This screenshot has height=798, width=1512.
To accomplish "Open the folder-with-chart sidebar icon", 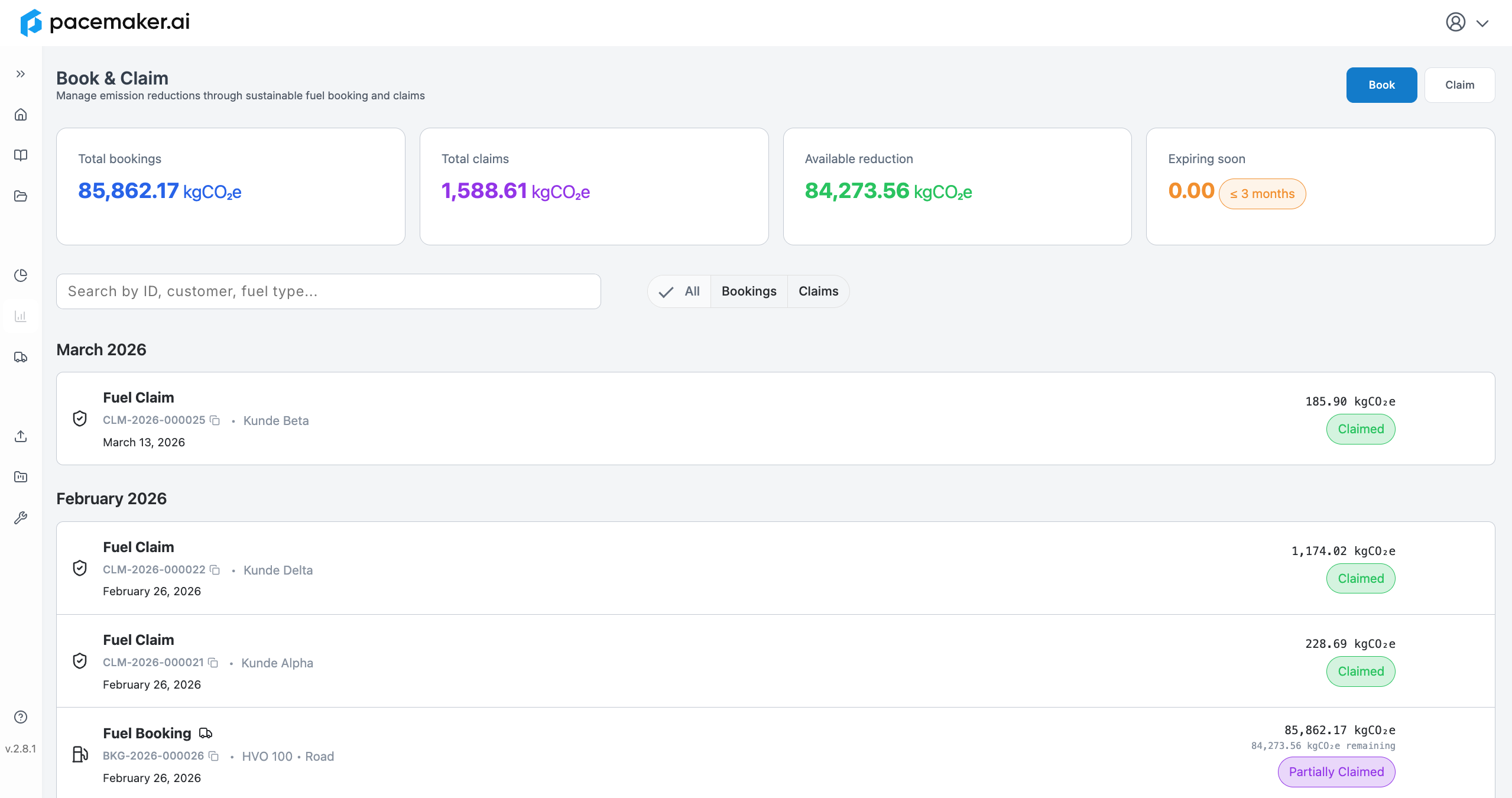I will [x=21, y=477].
